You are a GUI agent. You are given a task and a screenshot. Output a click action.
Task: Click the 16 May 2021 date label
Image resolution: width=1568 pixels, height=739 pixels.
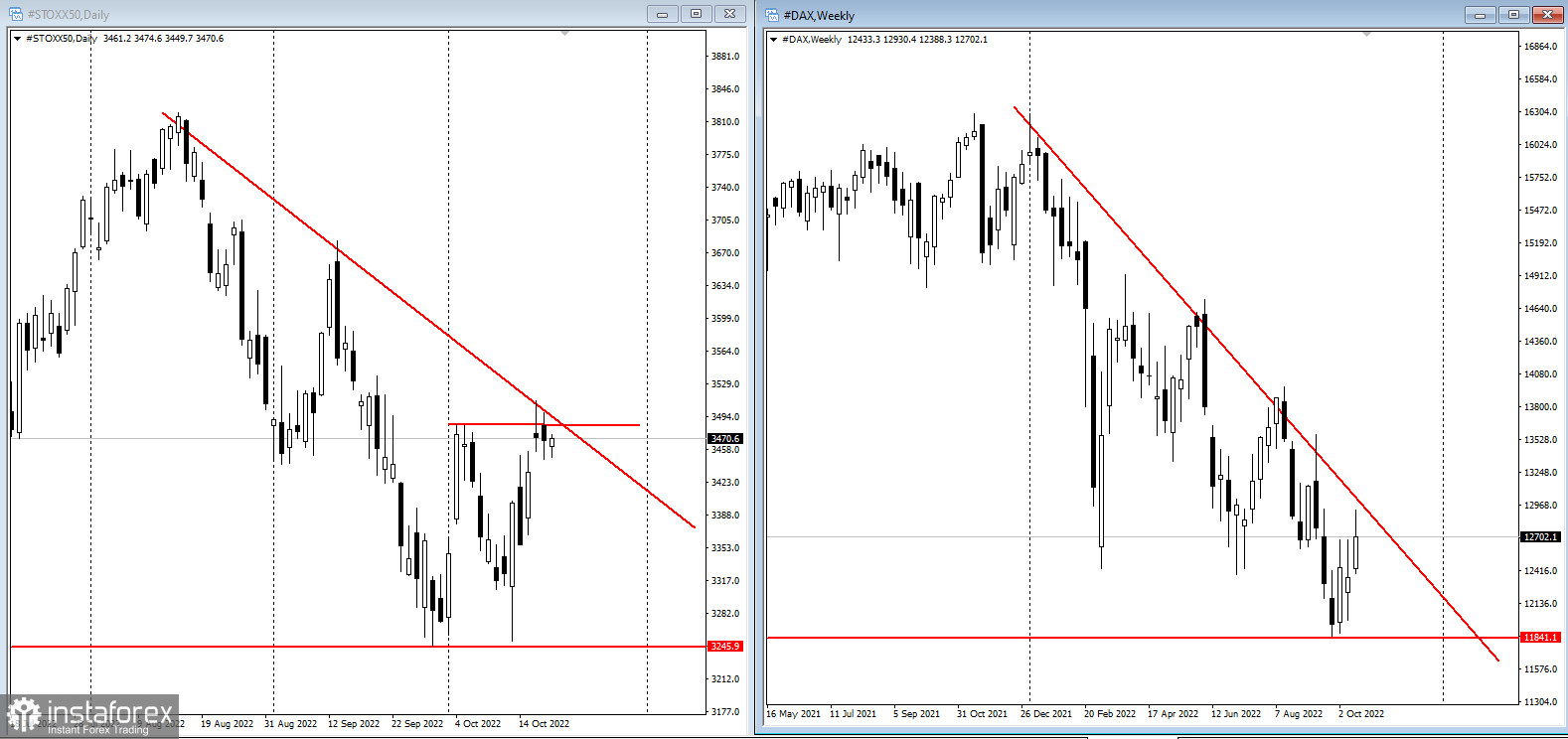pyautogui.click(x=794, y=714)
